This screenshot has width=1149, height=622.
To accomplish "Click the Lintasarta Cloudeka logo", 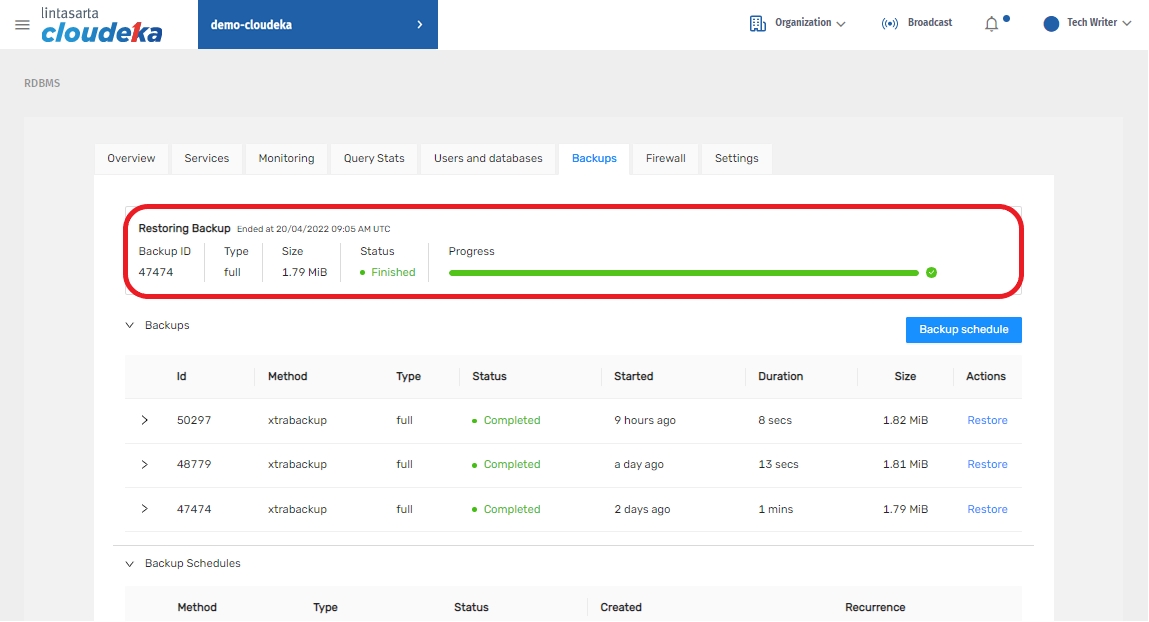I will click(101, 25).
